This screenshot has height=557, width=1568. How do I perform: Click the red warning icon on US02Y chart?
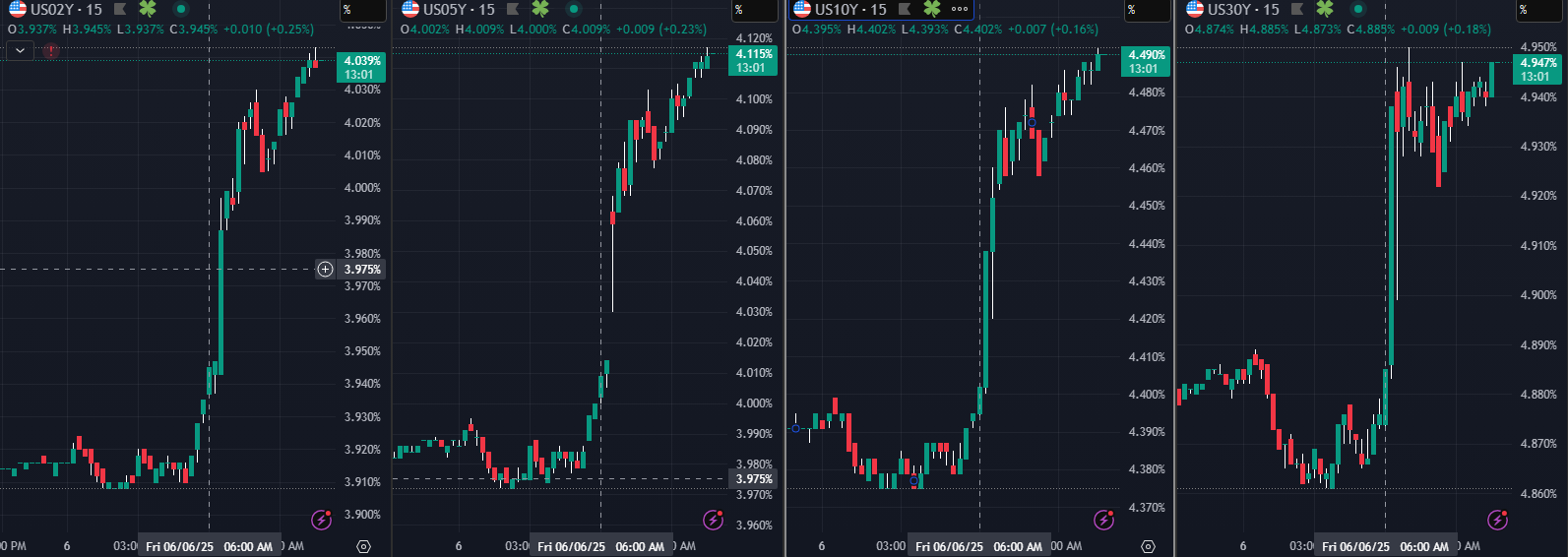click(51, 50)
